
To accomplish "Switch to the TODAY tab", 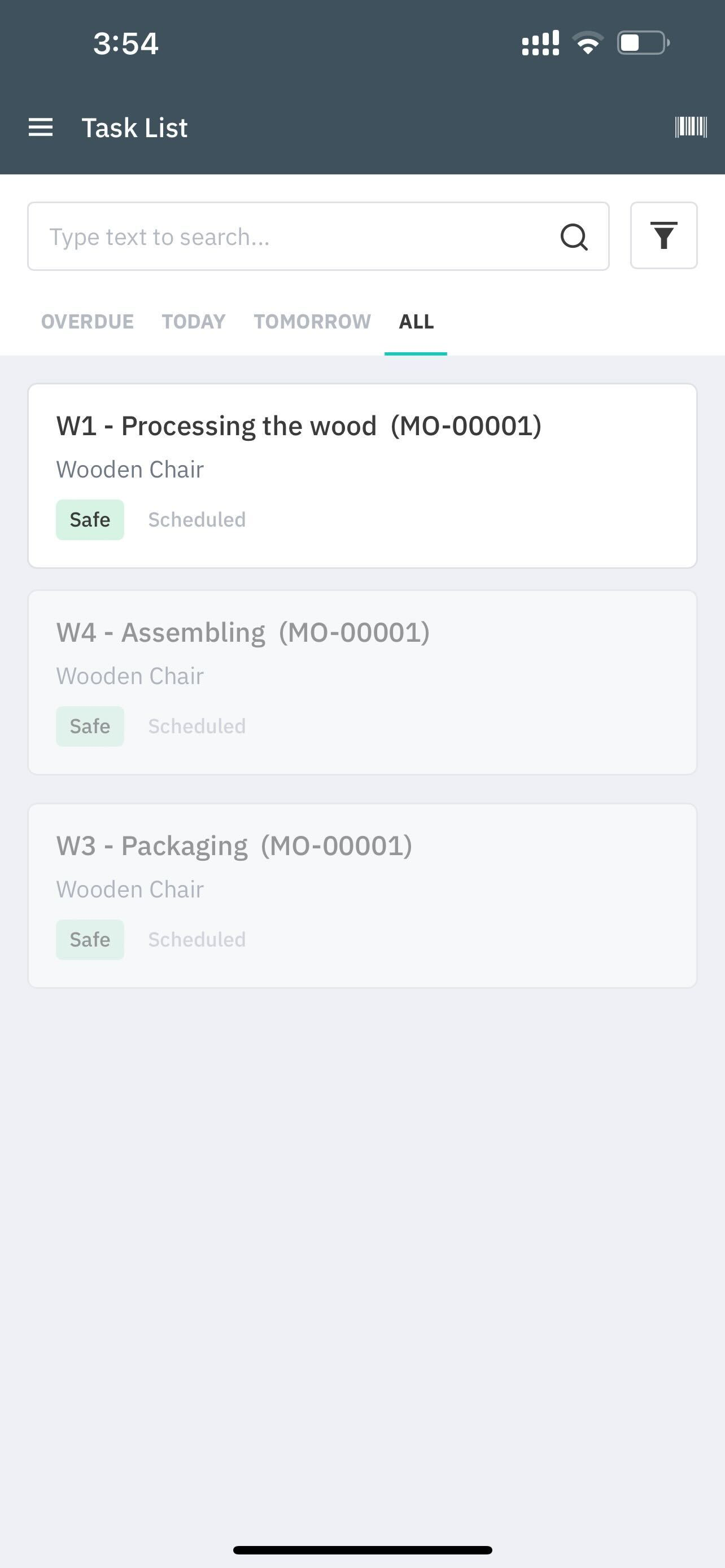I will tap(194, 321).
